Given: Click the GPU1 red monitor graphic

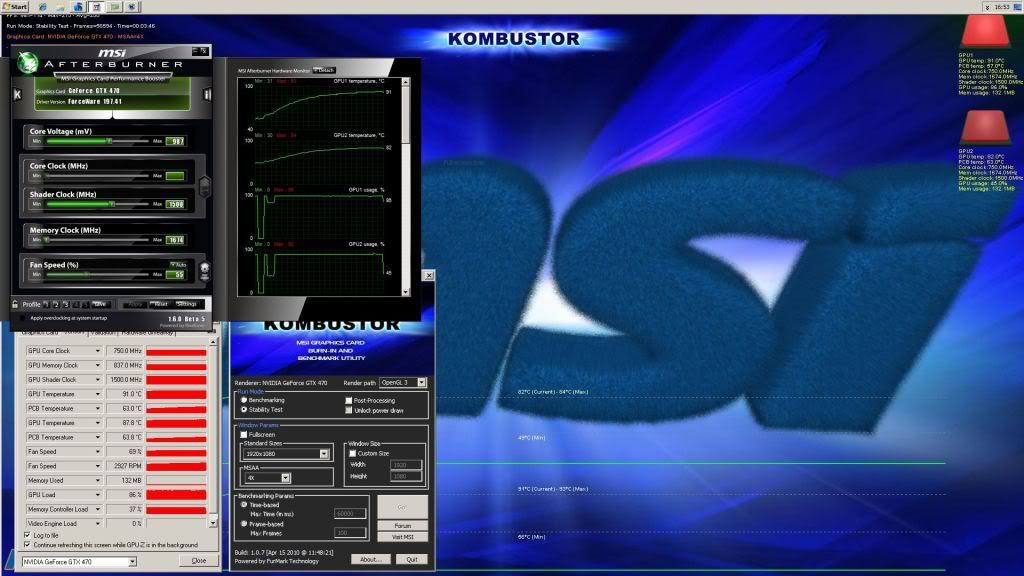Looking at the screenshot, I should [x=984, y=31].
